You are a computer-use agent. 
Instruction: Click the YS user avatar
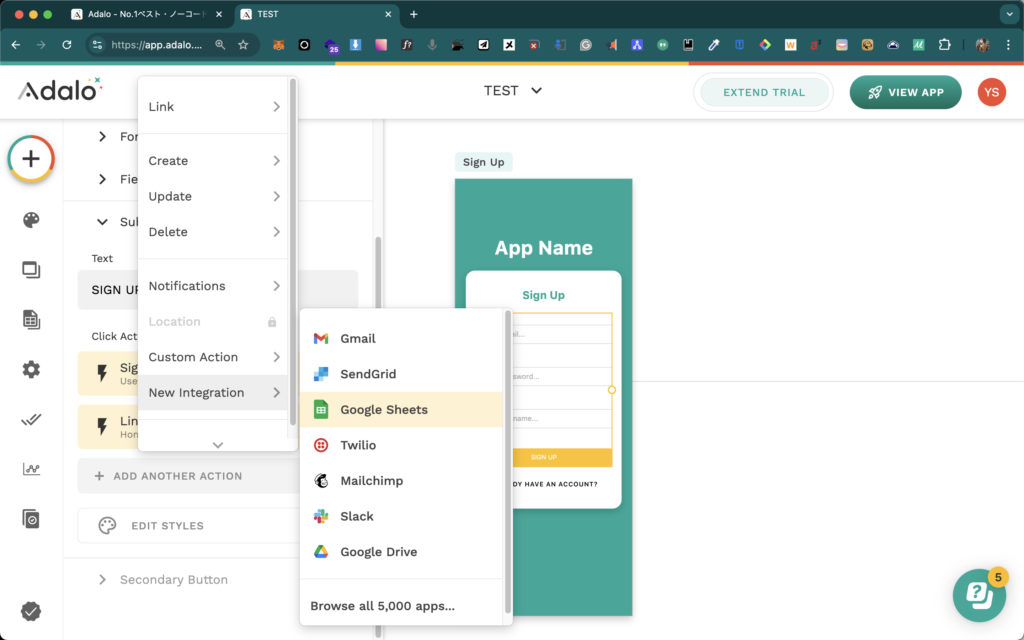tap(991, 92)
